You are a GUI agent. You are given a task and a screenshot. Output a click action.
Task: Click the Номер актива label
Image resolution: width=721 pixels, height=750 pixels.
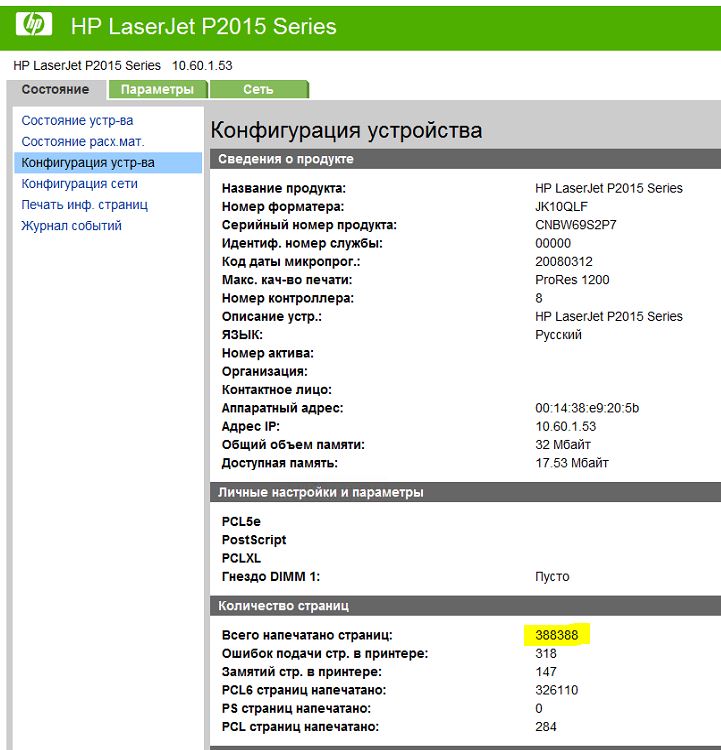click(x=267, y=353)
